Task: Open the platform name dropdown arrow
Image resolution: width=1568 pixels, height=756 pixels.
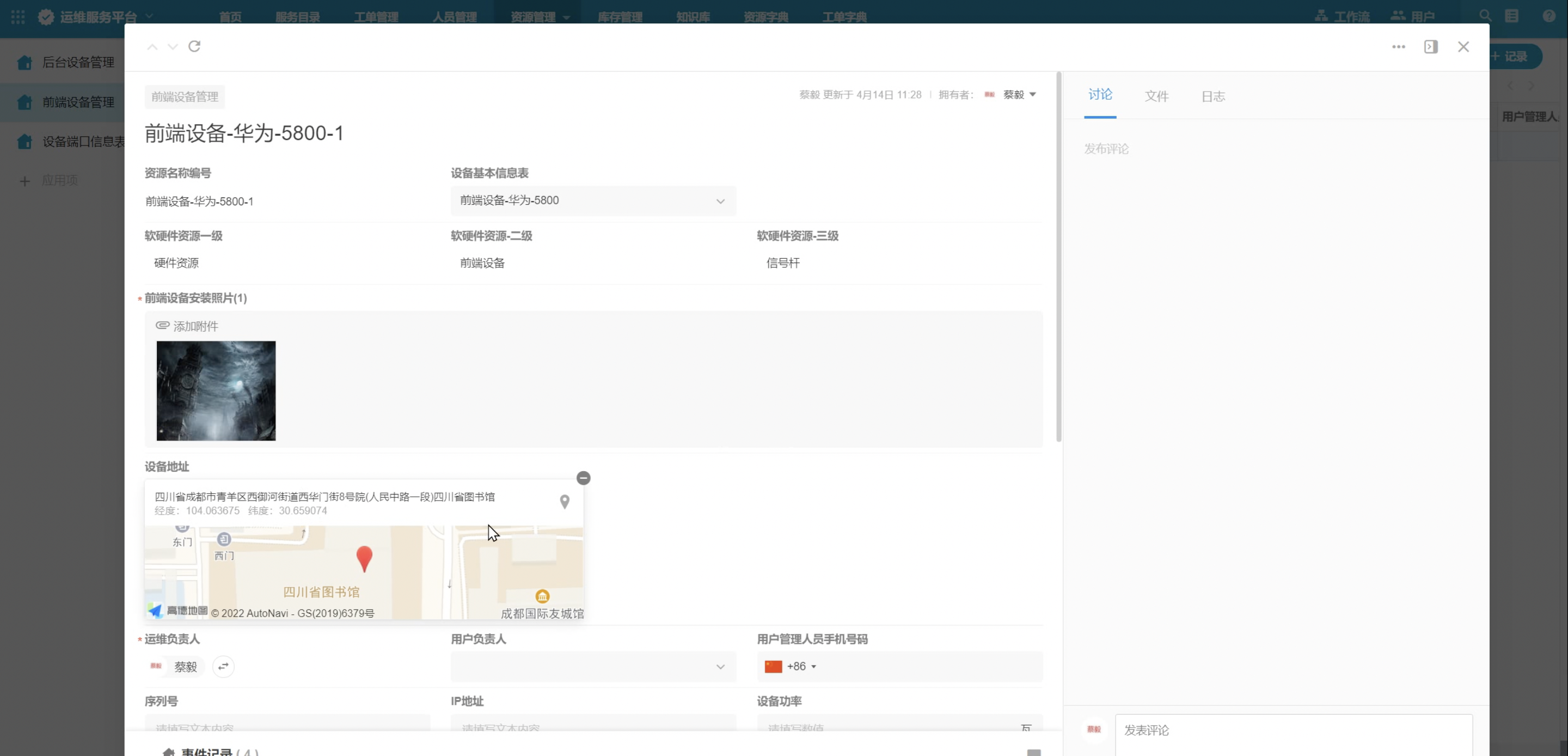Action: 149,16
